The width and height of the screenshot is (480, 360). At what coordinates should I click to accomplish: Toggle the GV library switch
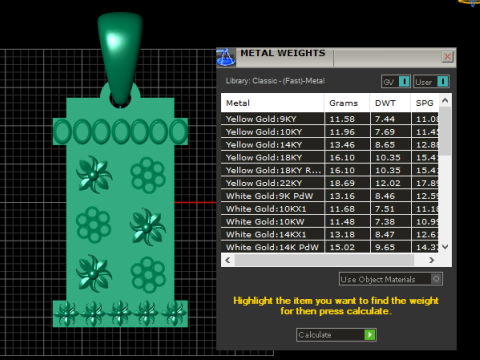click(396, 81)
